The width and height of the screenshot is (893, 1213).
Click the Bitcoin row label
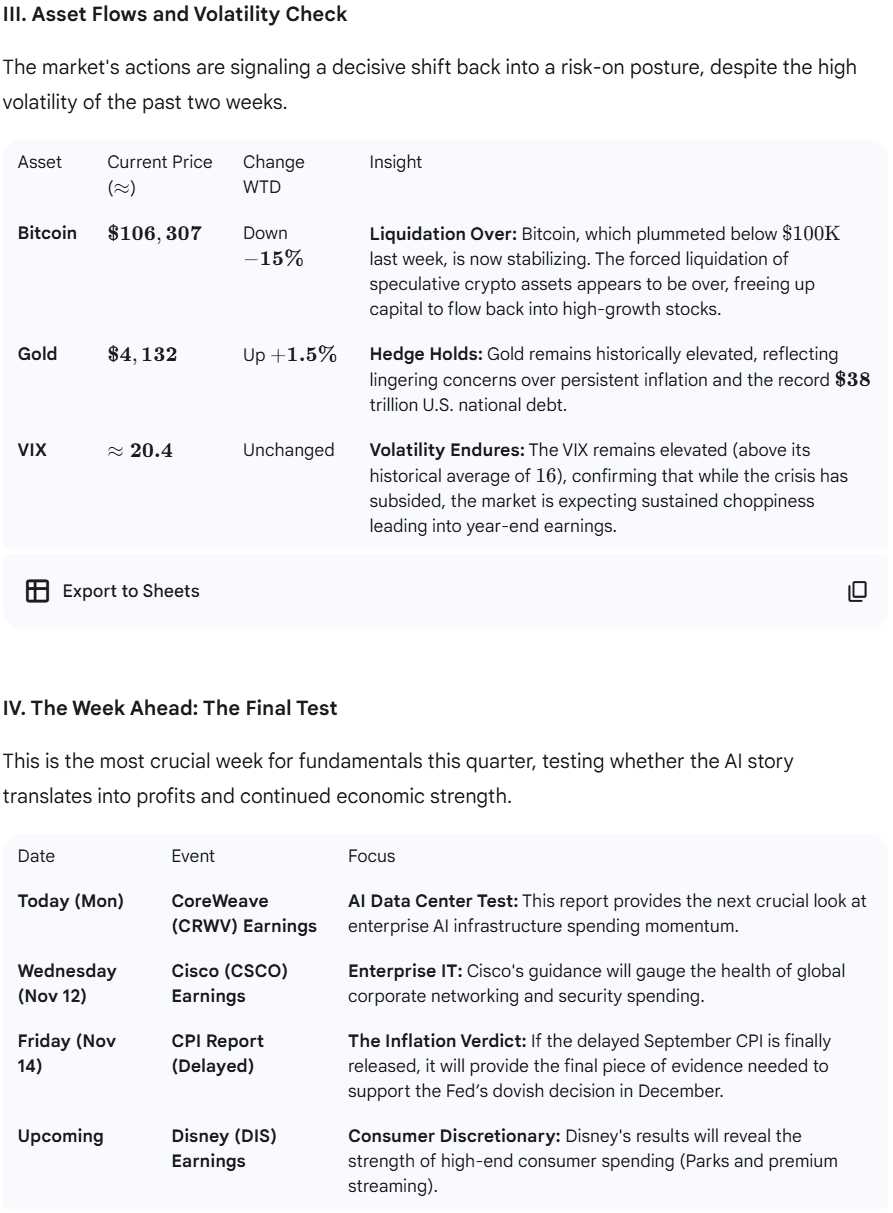pos(47,233)
